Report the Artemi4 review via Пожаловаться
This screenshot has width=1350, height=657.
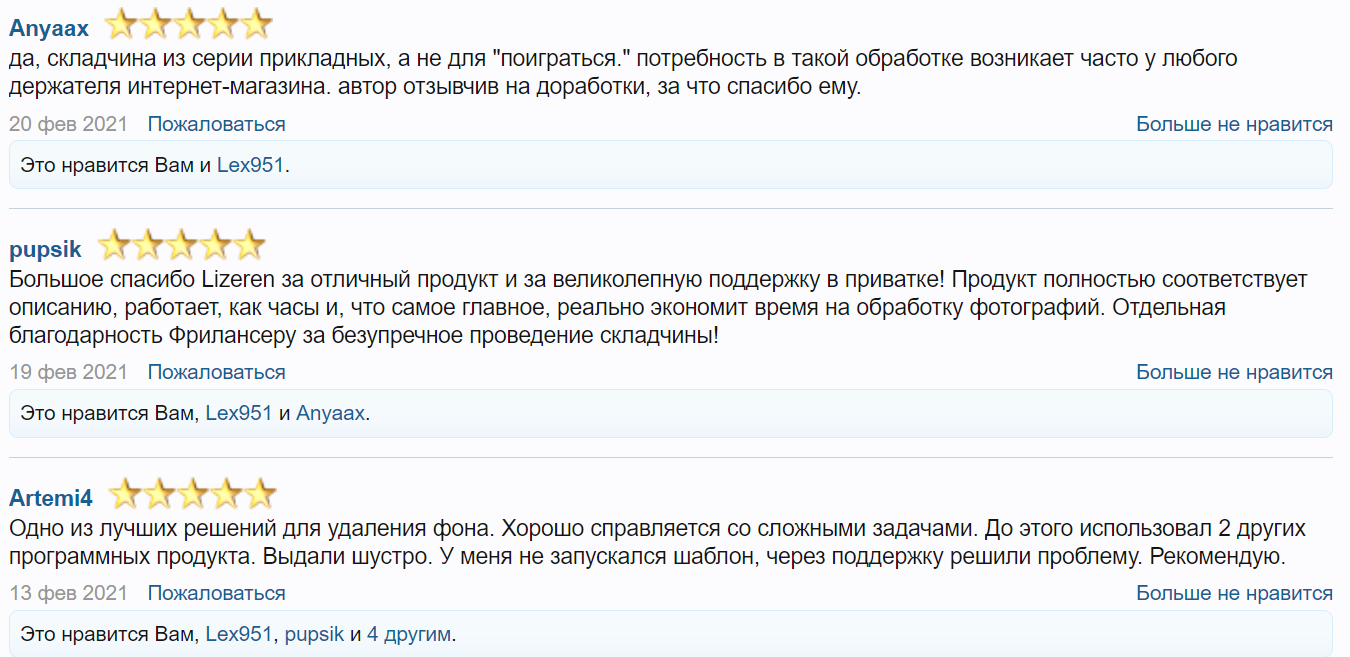pyautogui.click(x=216, y=593)
